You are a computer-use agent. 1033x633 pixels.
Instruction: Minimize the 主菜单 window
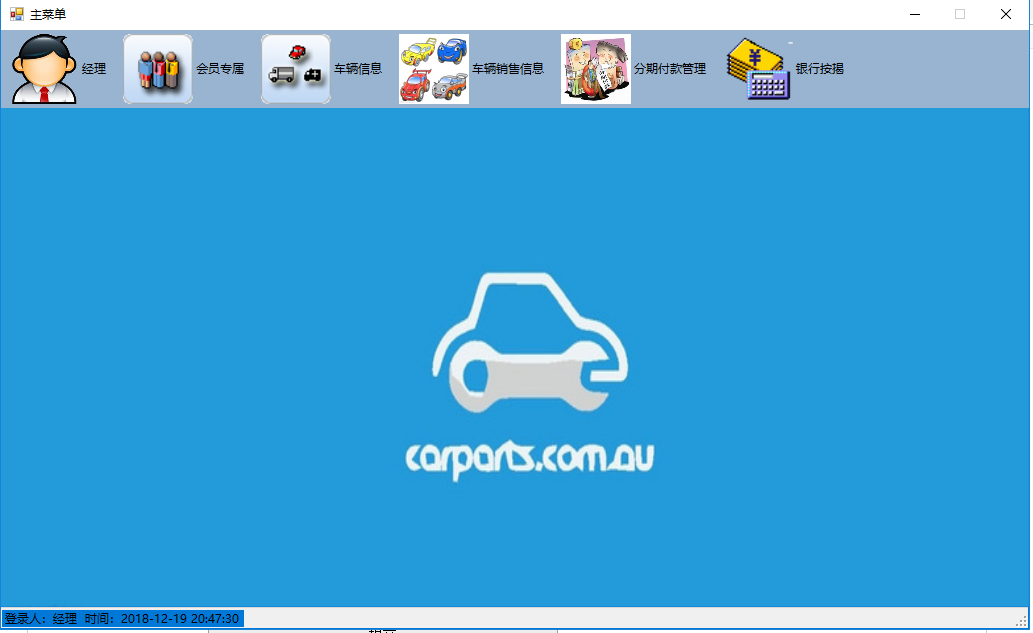(915, 14)
